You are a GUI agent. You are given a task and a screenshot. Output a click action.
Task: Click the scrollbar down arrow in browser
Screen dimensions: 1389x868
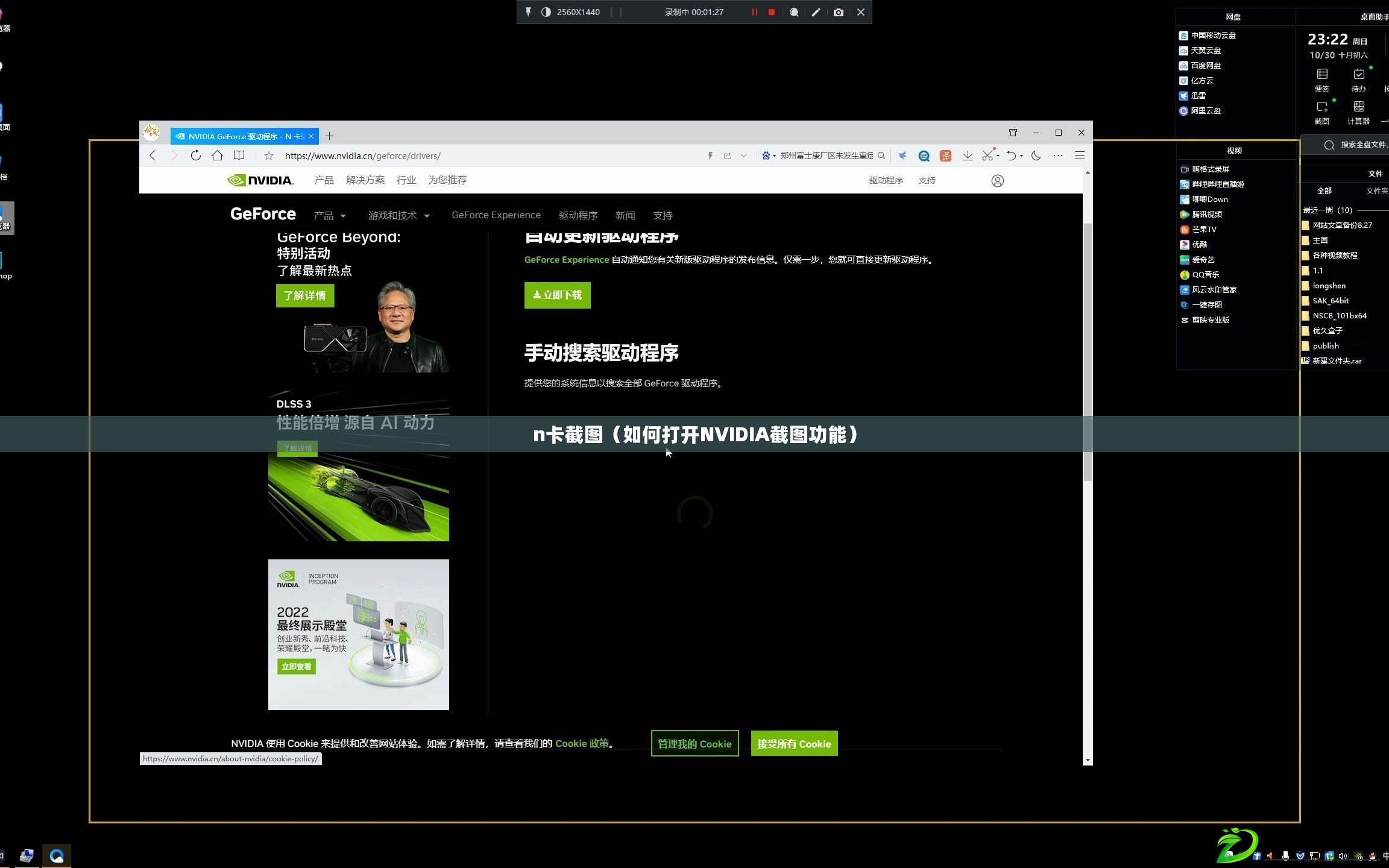(1088, 761)
